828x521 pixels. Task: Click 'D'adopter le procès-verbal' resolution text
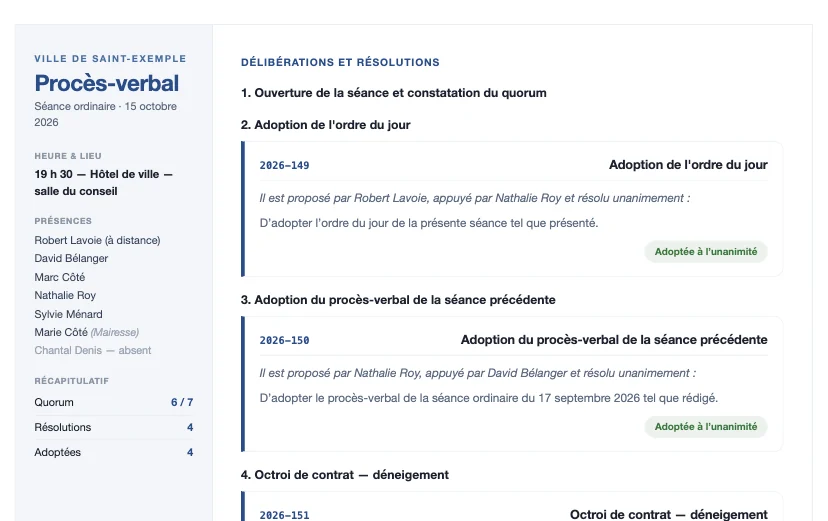coord(488,398)
